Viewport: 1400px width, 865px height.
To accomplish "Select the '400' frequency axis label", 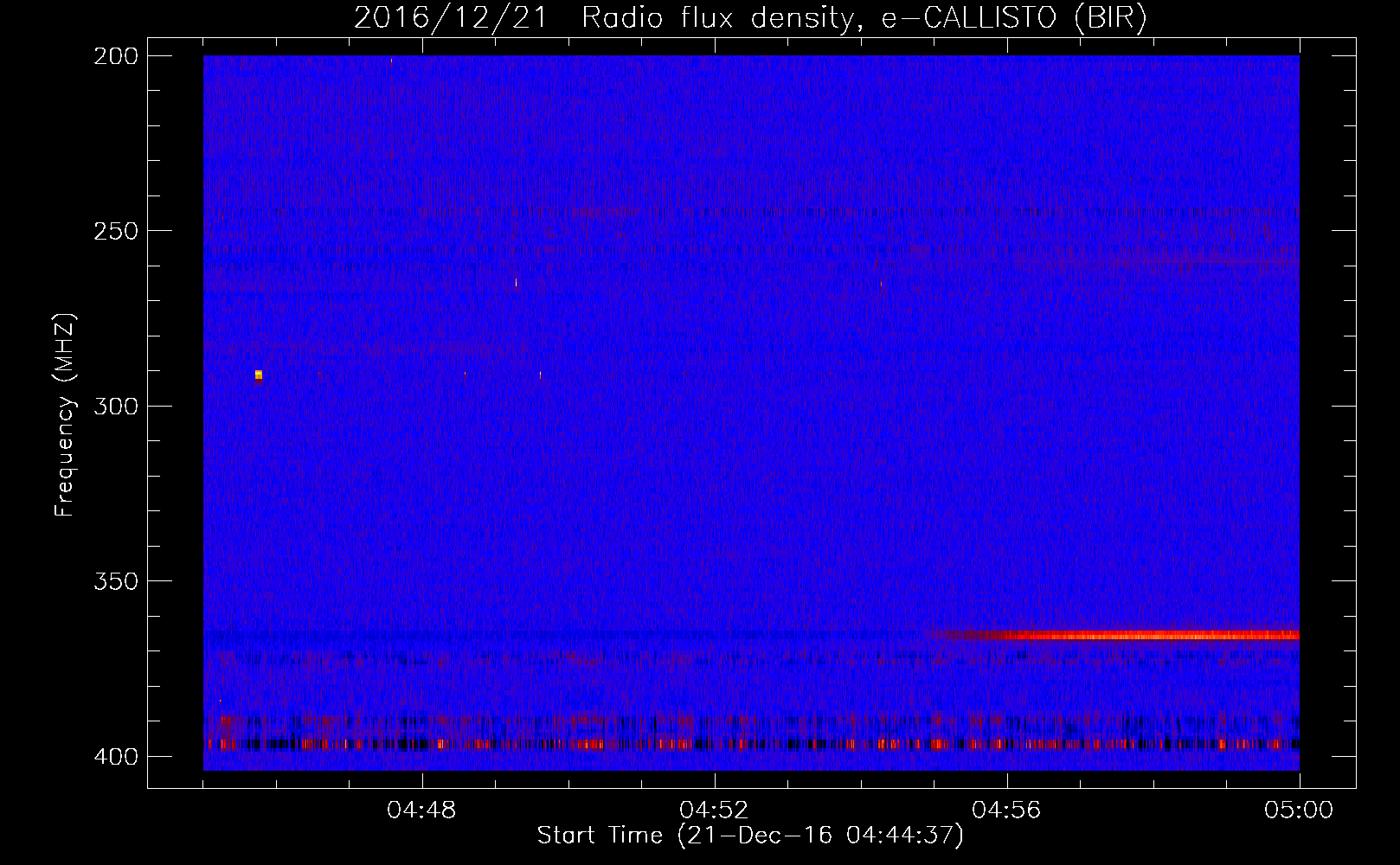I will click(115, 757).
